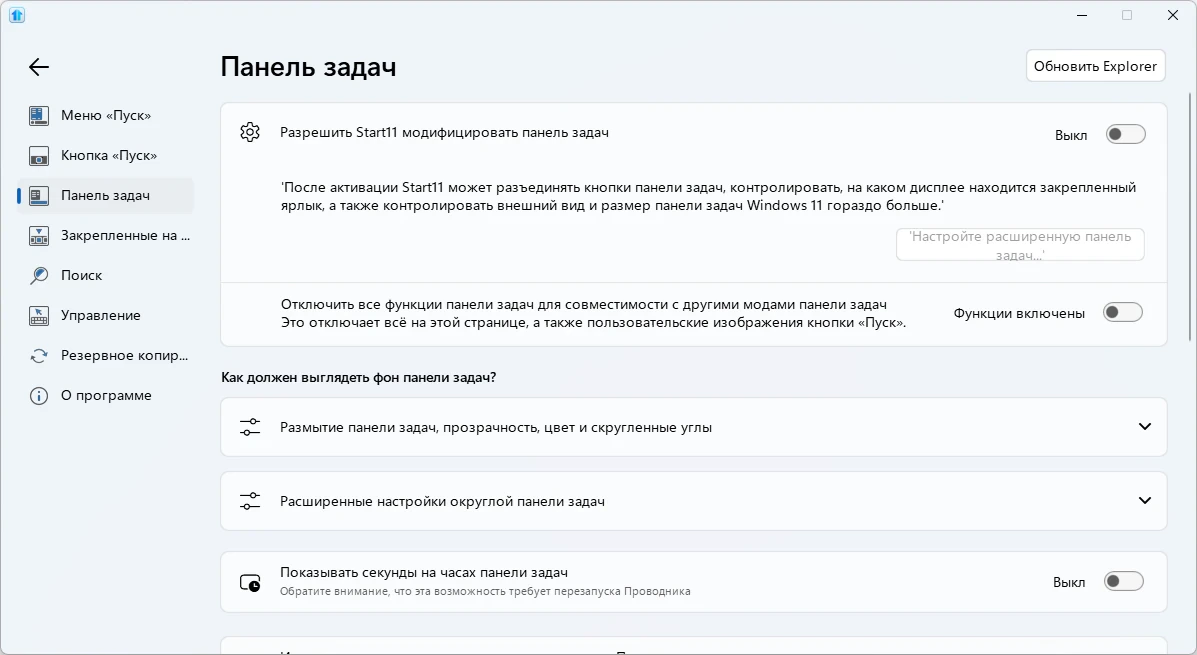1197x655 pixels.
Task: Click the Кнопка «Пуск» sidebar icon
Action: 39,156
